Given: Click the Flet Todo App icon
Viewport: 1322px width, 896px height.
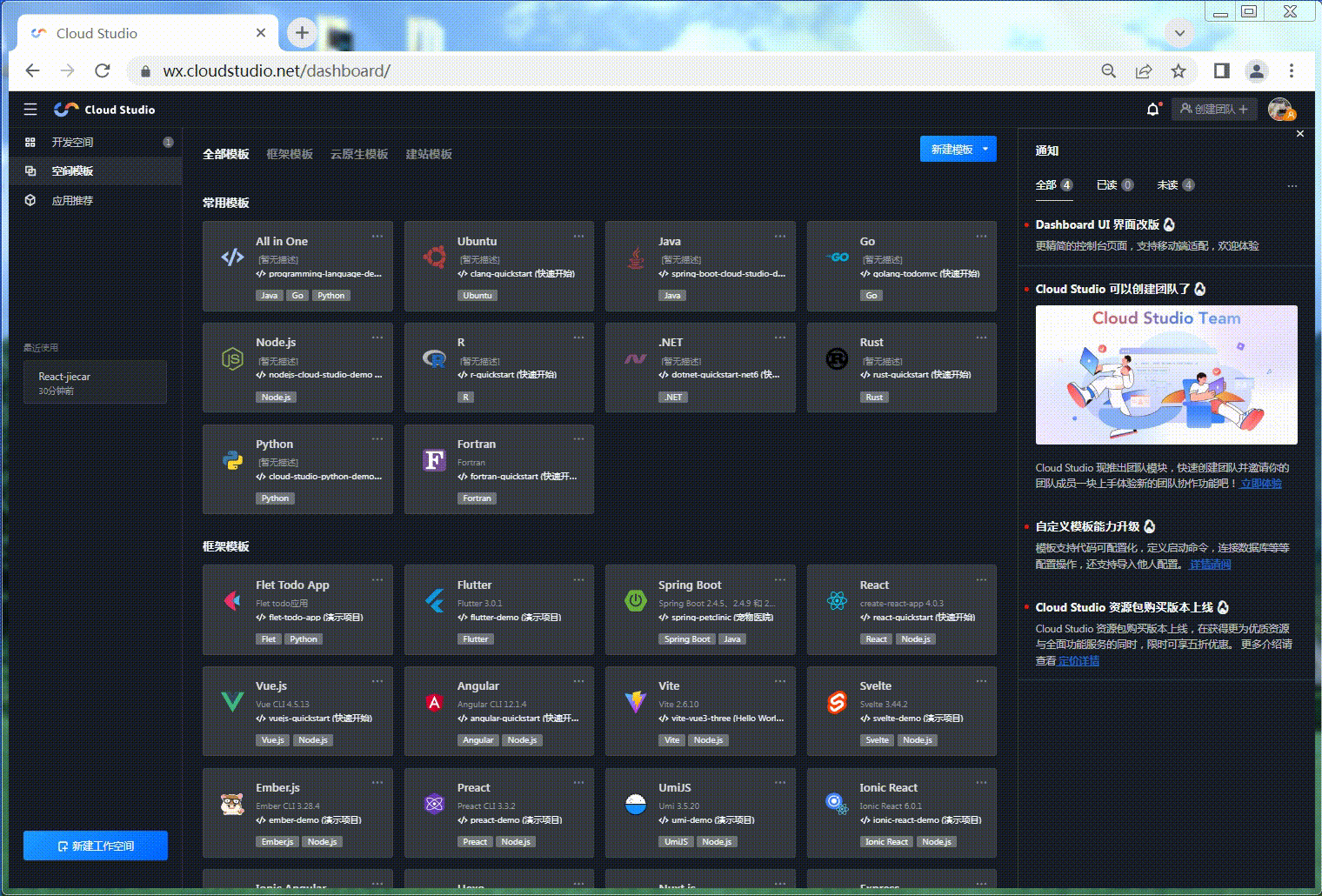Looking at the screenshot, I should [232, 600].
